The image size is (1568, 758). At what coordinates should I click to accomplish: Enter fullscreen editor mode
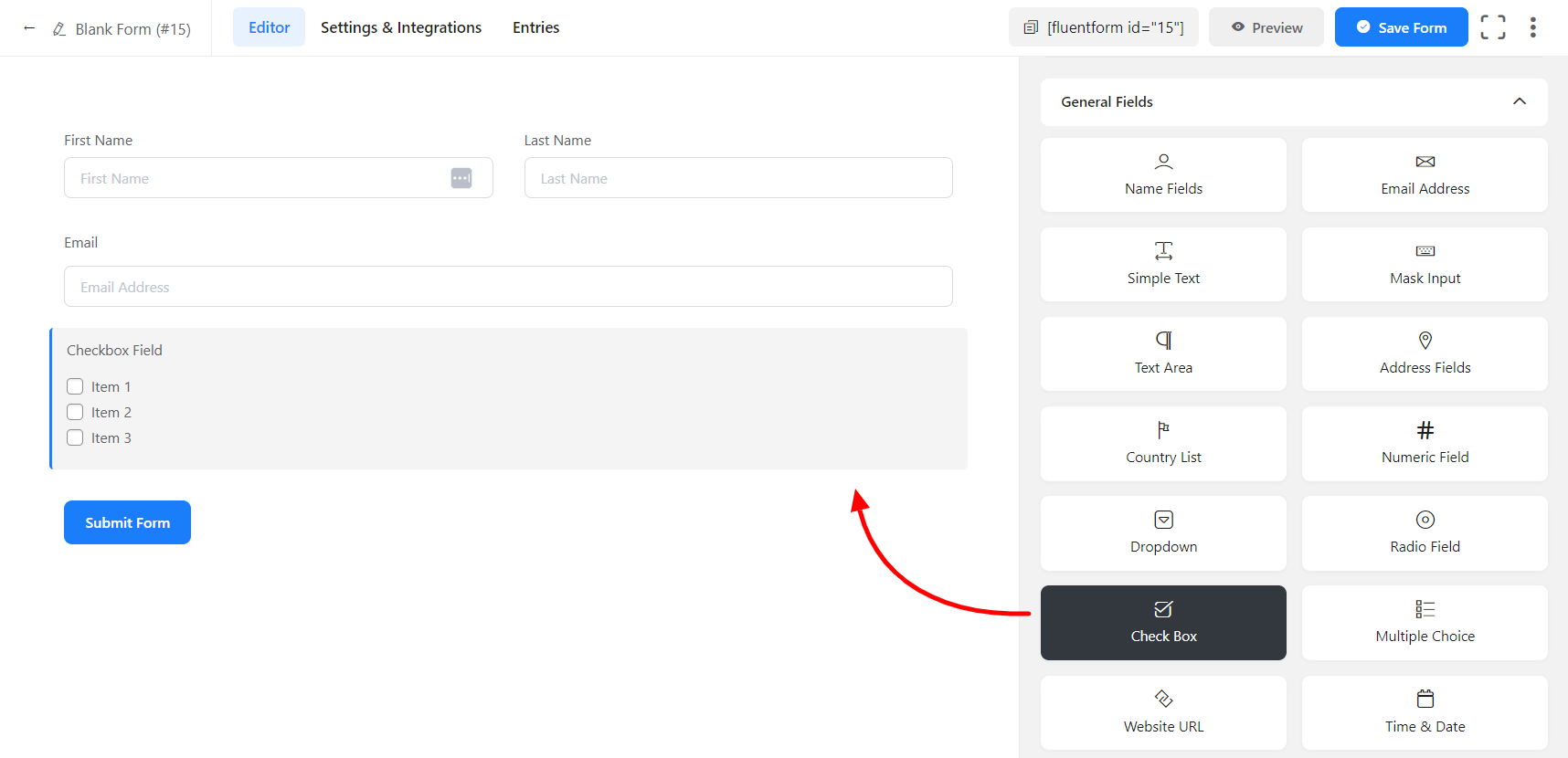[1493, 27]
